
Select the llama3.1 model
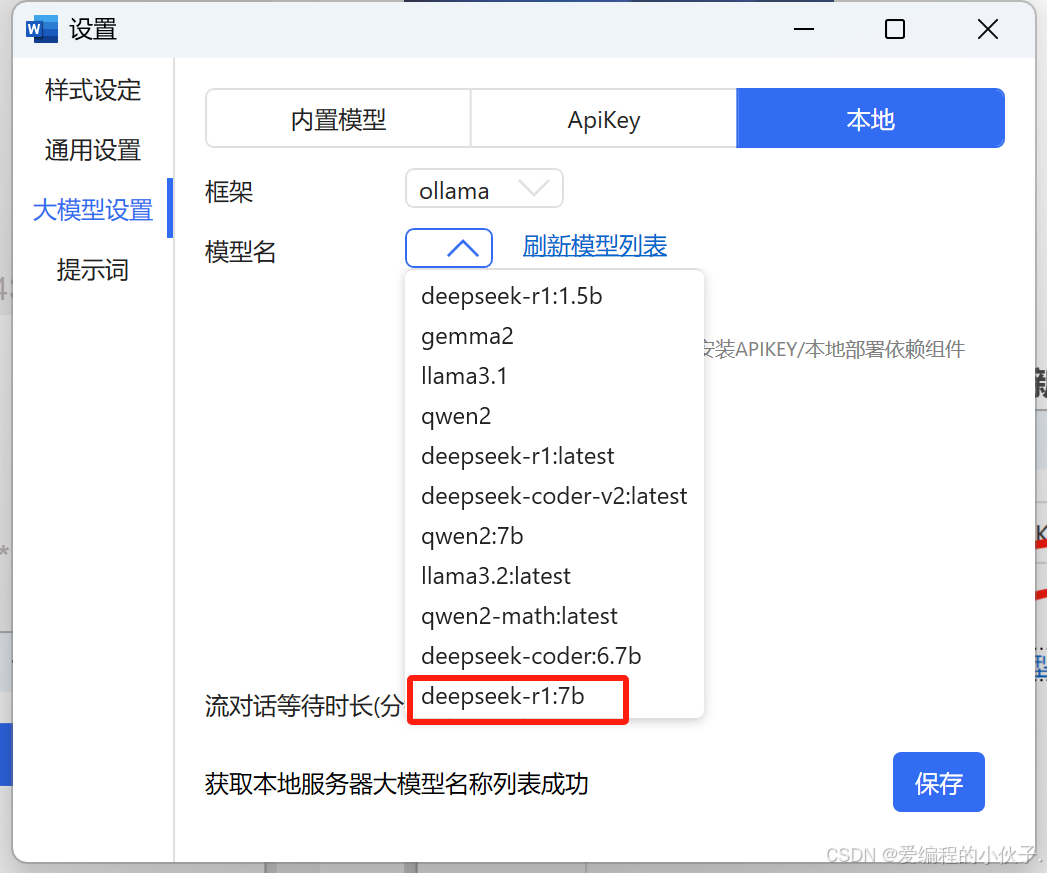click(464, 376)
